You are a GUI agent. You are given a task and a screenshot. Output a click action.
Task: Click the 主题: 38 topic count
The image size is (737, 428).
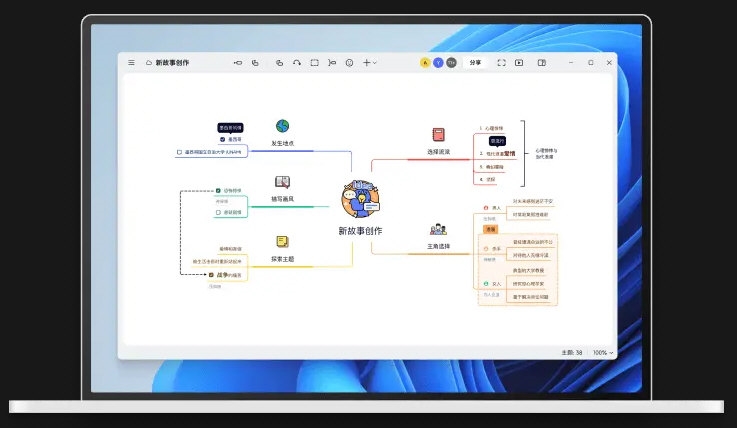point(572,352)
